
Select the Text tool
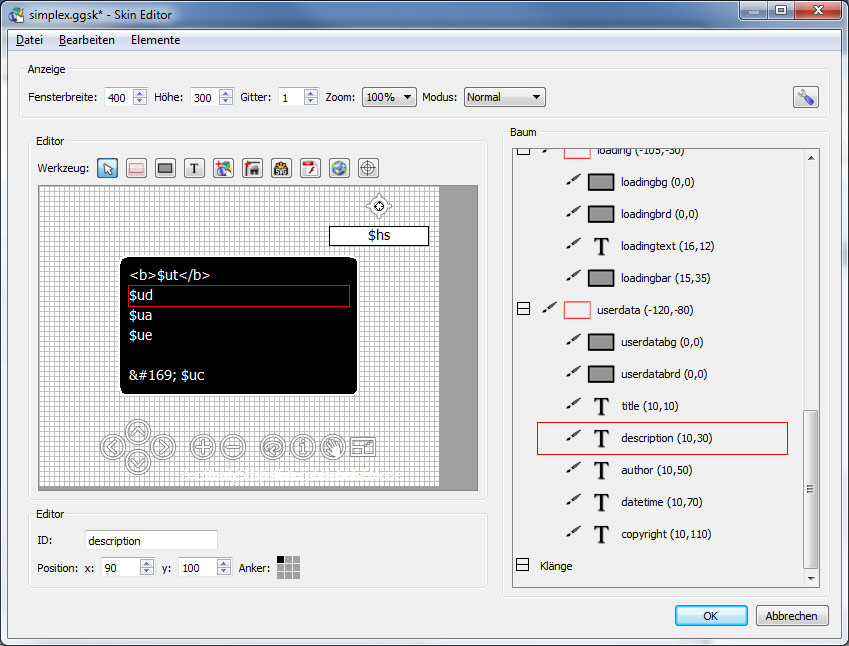click(195, 168)
